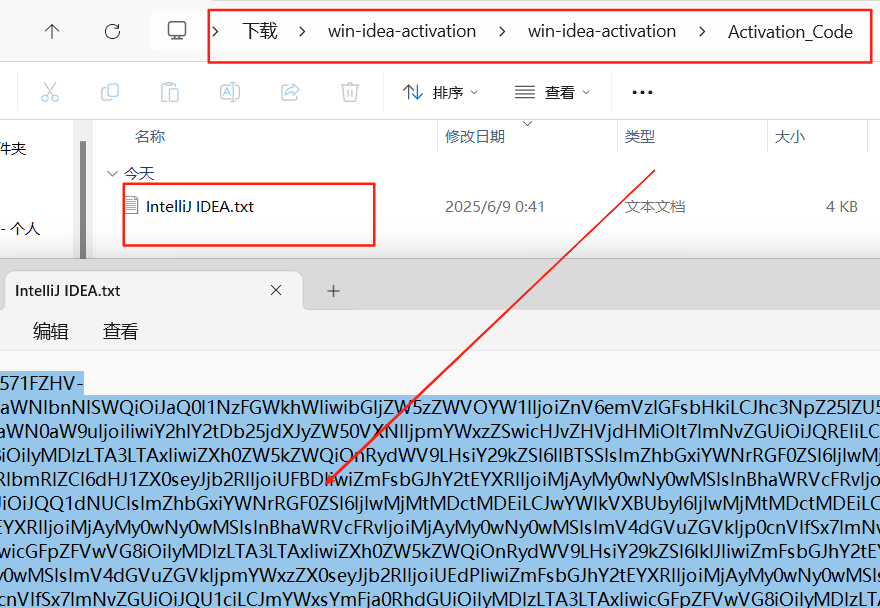The width and height of the screenshot is (880, 608).
Task: Click the 下载 breadcrumb segment
Action: pos(260,31)
